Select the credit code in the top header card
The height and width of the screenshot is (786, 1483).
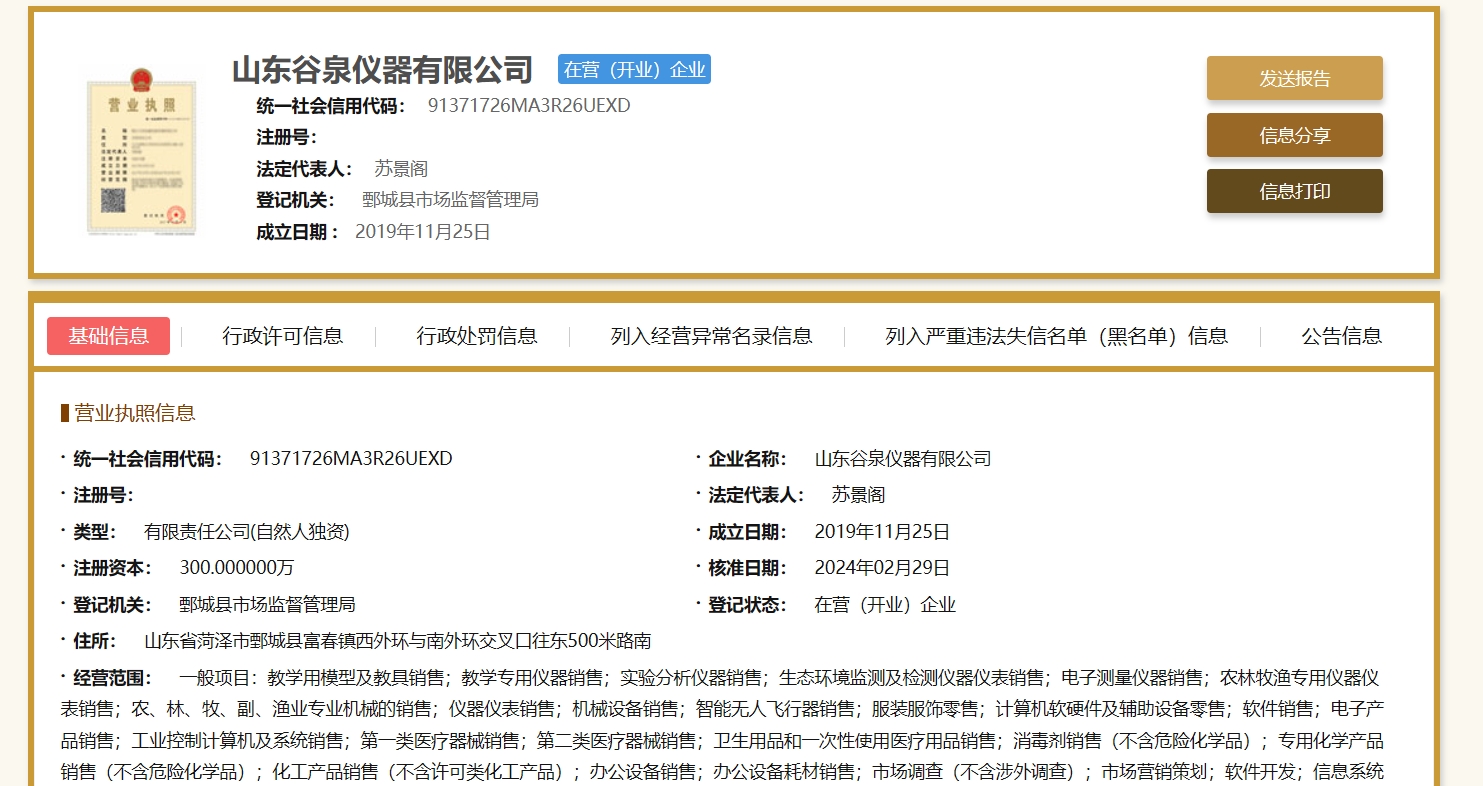coord(529,106)
